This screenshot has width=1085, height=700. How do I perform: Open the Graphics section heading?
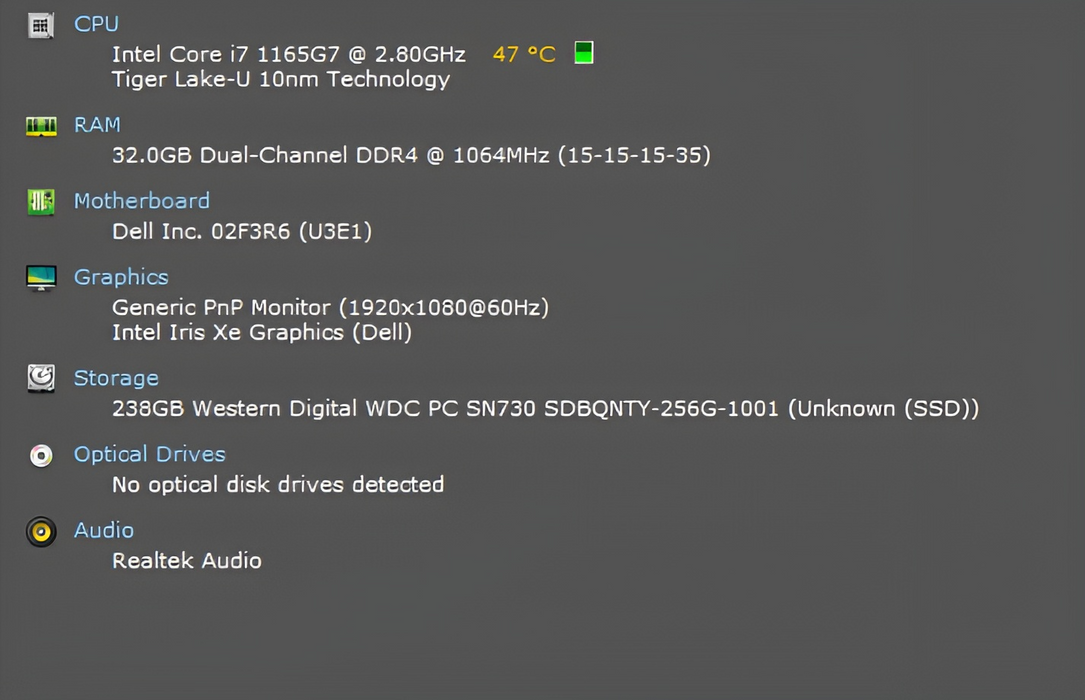click(121, 277)
